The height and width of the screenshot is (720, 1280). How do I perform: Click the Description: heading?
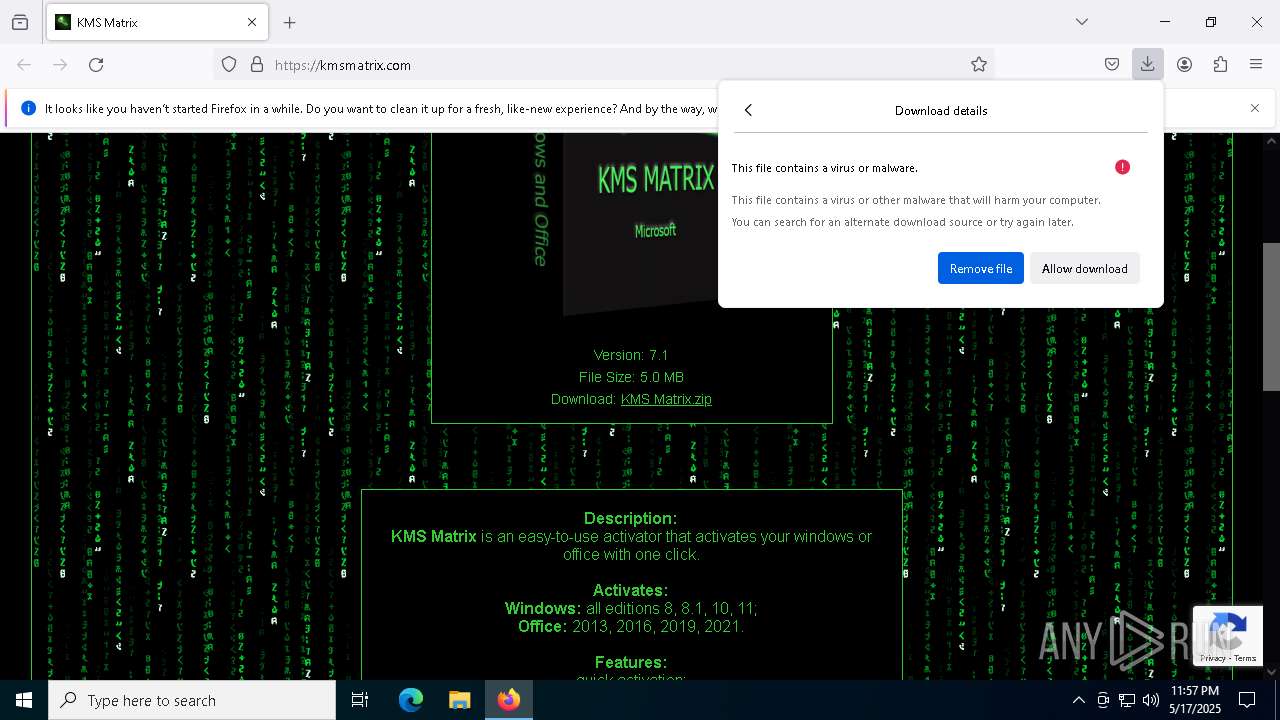[630, 518]
